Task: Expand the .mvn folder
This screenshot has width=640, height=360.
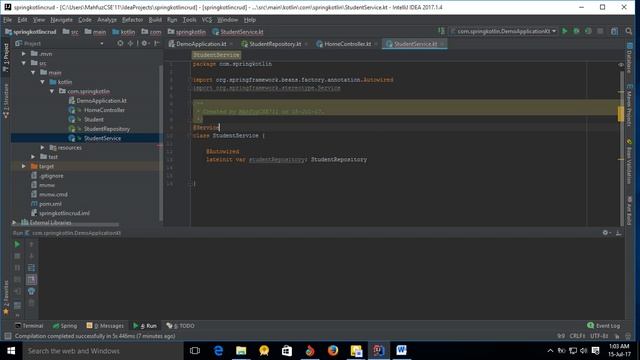Action: [24, 53]
